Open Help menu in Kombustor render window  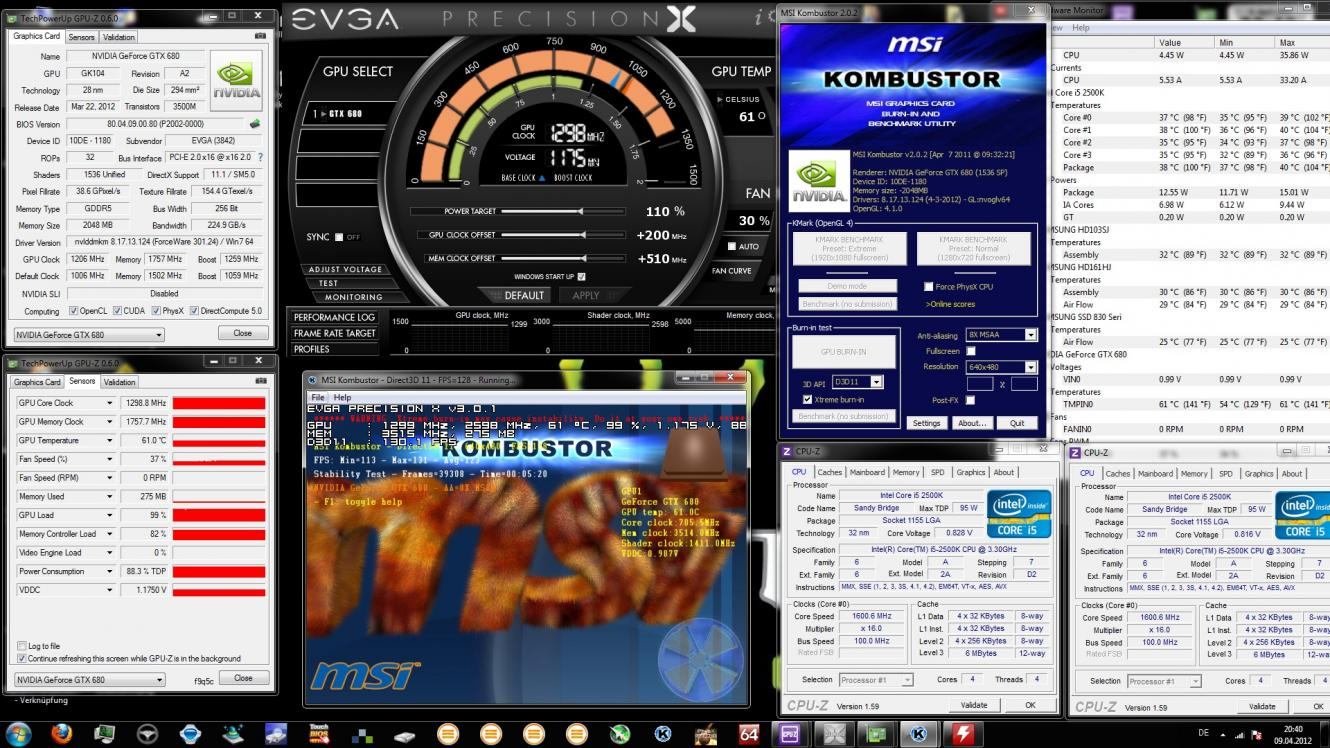click(342, 397)
